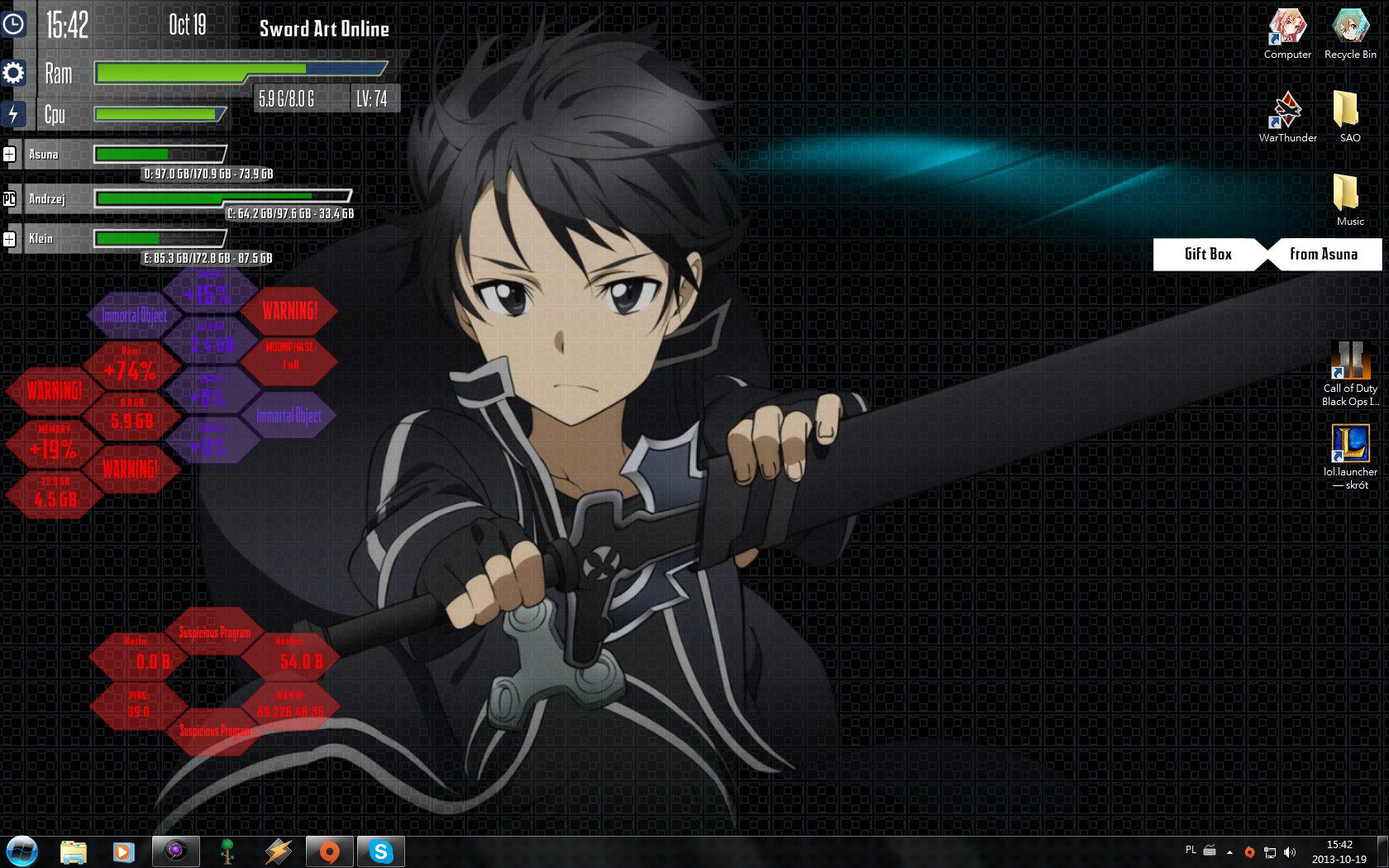Click the Asuna drive usage bar
Image resolution: width=1389 pixels, height=868 pixels.
point(160,154)
